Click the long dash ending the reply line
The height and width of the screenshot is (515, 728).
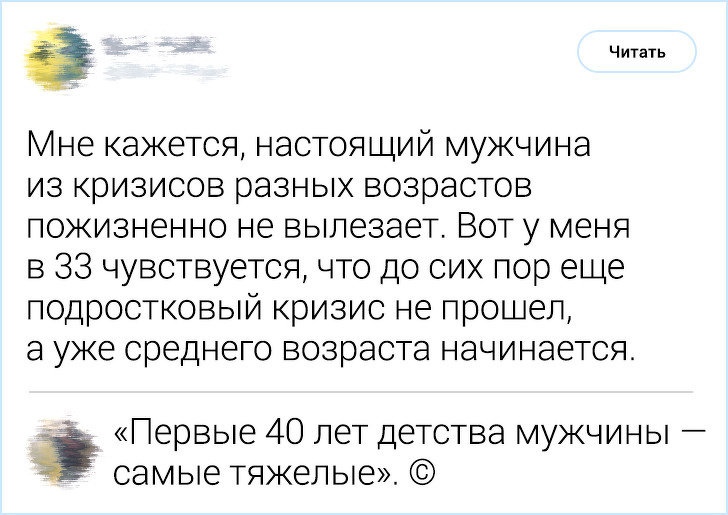(x=691, y=432)
